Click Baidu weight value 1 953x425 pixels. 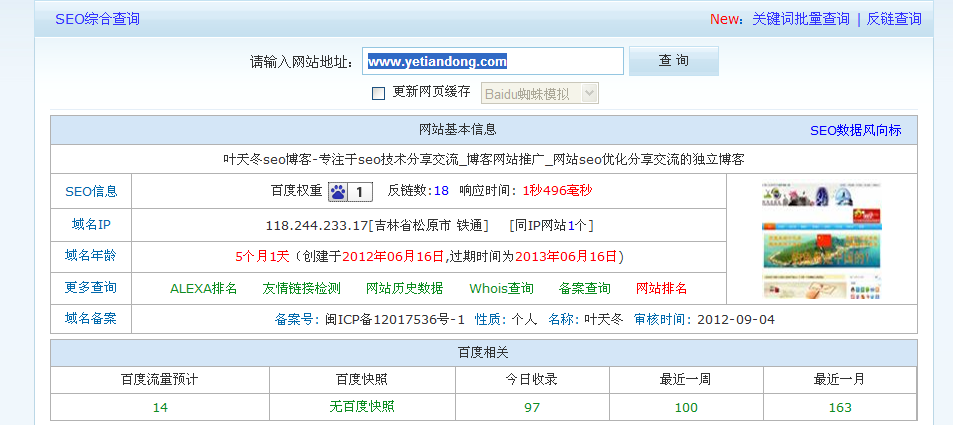pyautogui.click(x=360, y=192)
